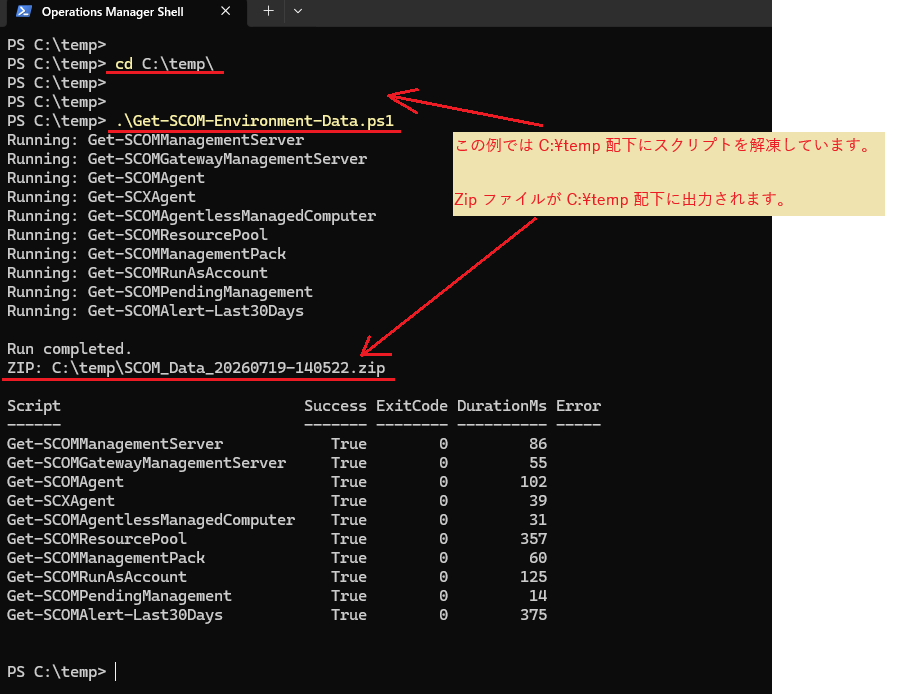Screen dimensions: 898x694
Task: Click Get-SCXAgent in the results table
Action: [x=61, y=500]
